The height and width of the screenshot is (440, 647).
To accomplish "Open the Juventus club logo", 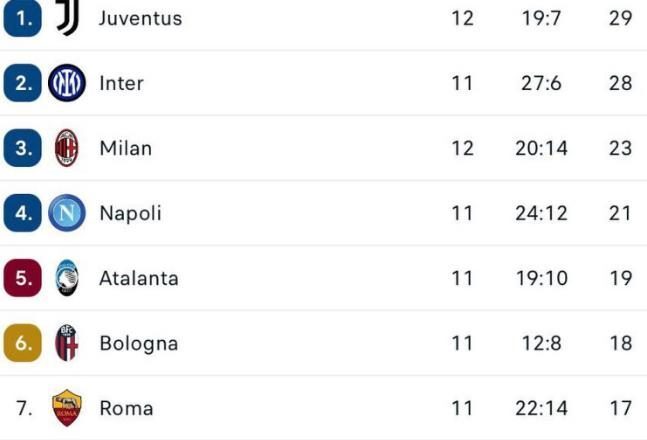I will (x=67, y=17).
